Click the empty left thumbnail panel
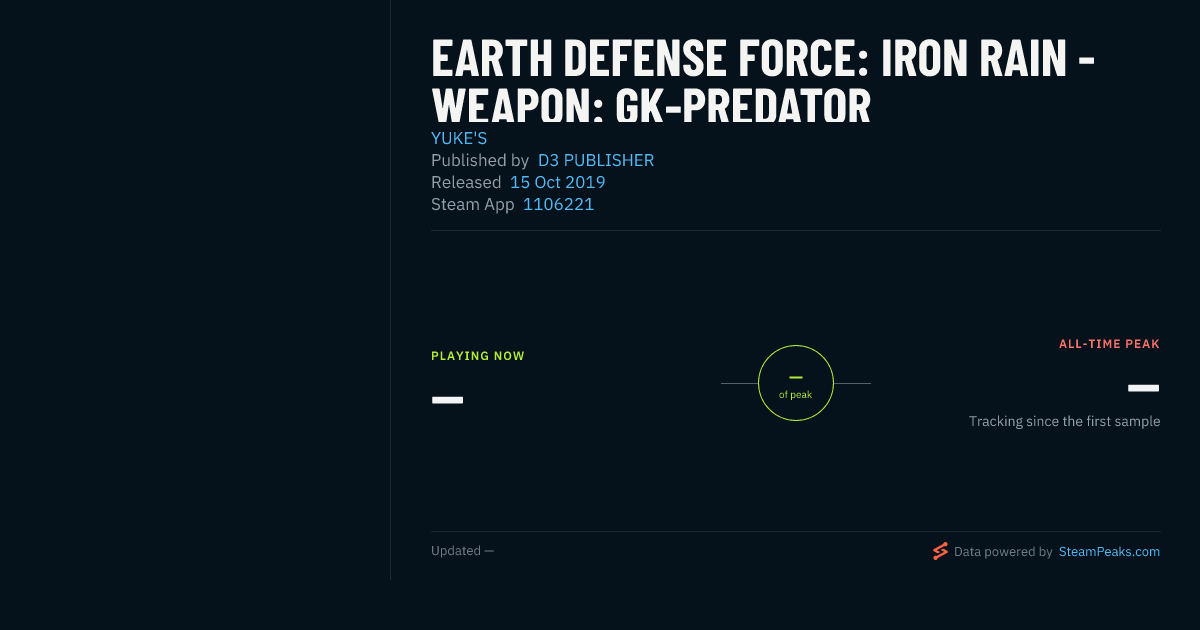Image resolution: width=1200 pixels, height=630 pixels. [x=195, y=290]
